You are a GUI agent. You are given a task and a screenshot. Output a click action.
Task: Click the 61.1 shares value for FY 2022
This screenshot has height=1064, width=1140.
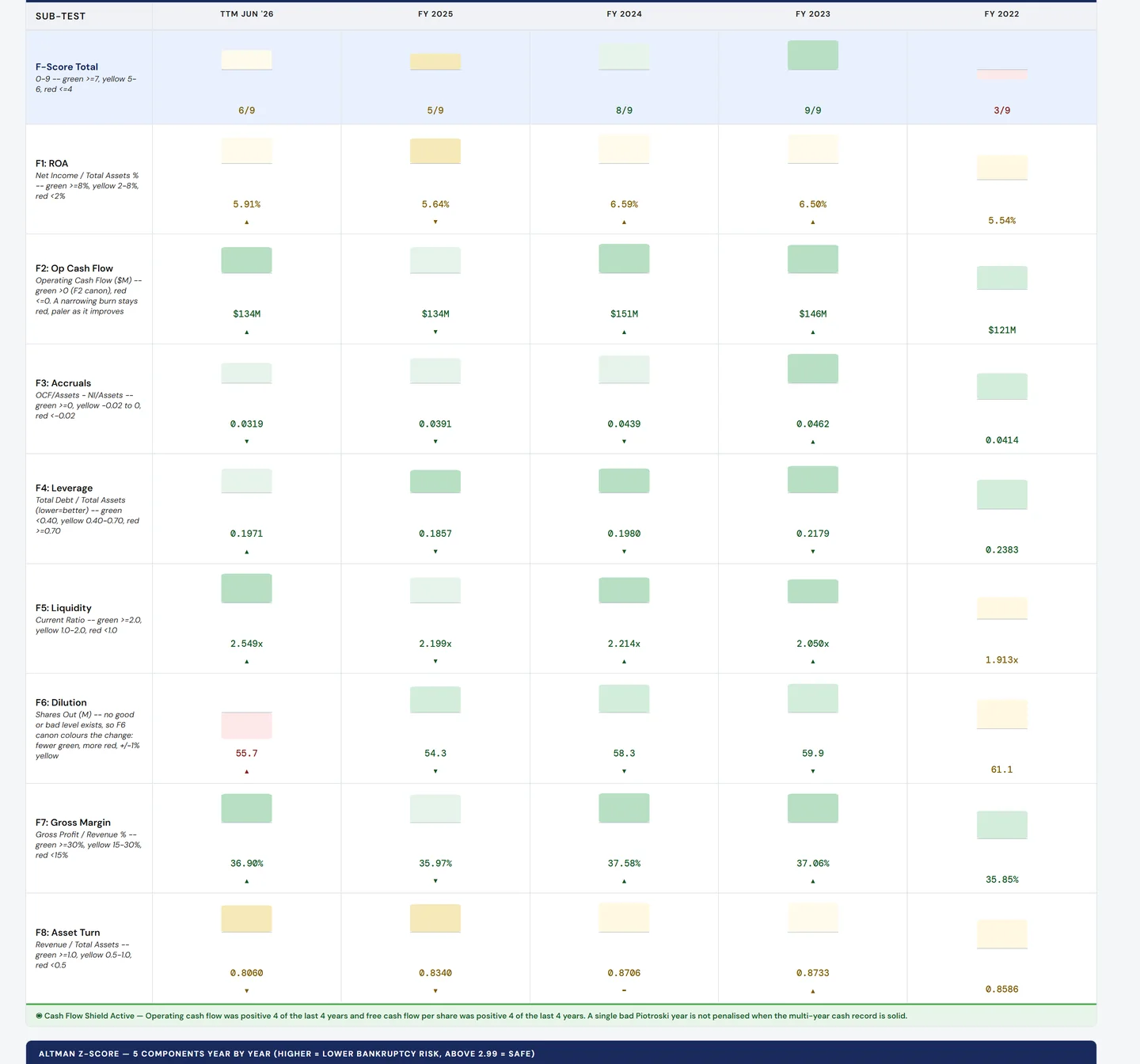[1002, 769]
